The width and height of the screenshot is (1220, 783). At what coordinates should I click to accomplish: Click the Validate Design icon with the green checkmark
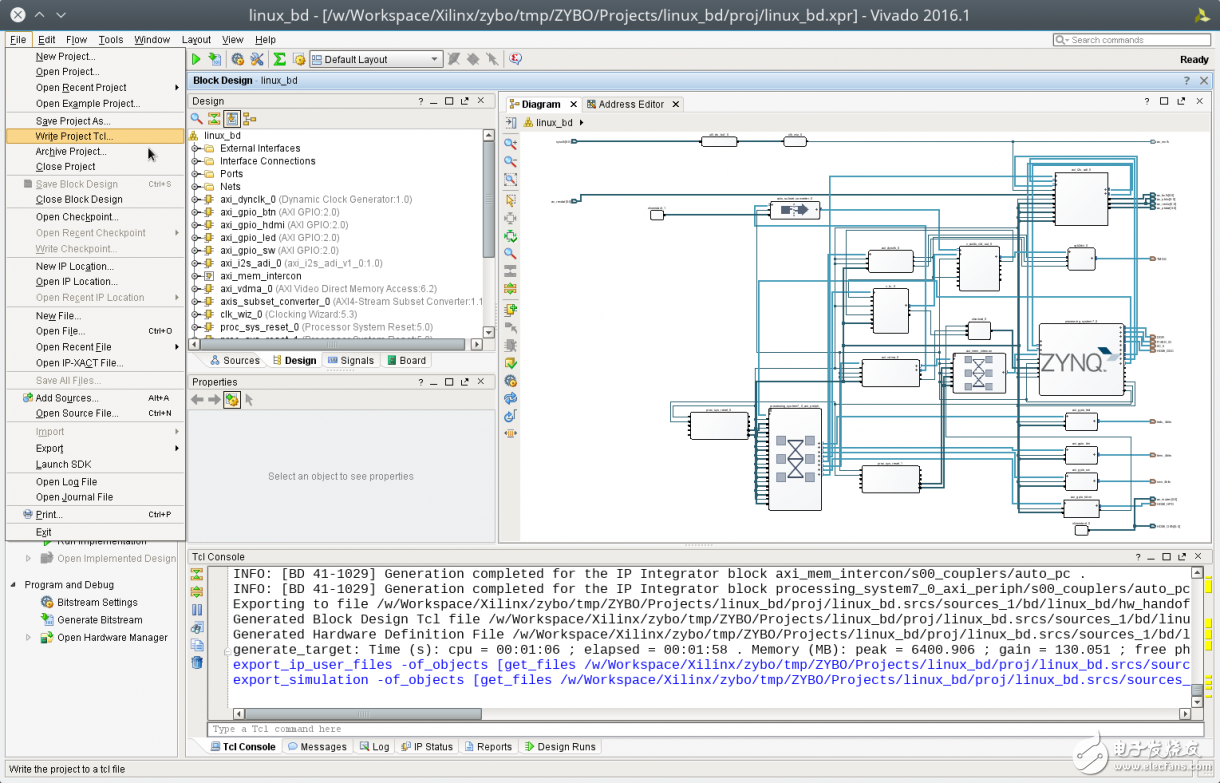(510, 363)
